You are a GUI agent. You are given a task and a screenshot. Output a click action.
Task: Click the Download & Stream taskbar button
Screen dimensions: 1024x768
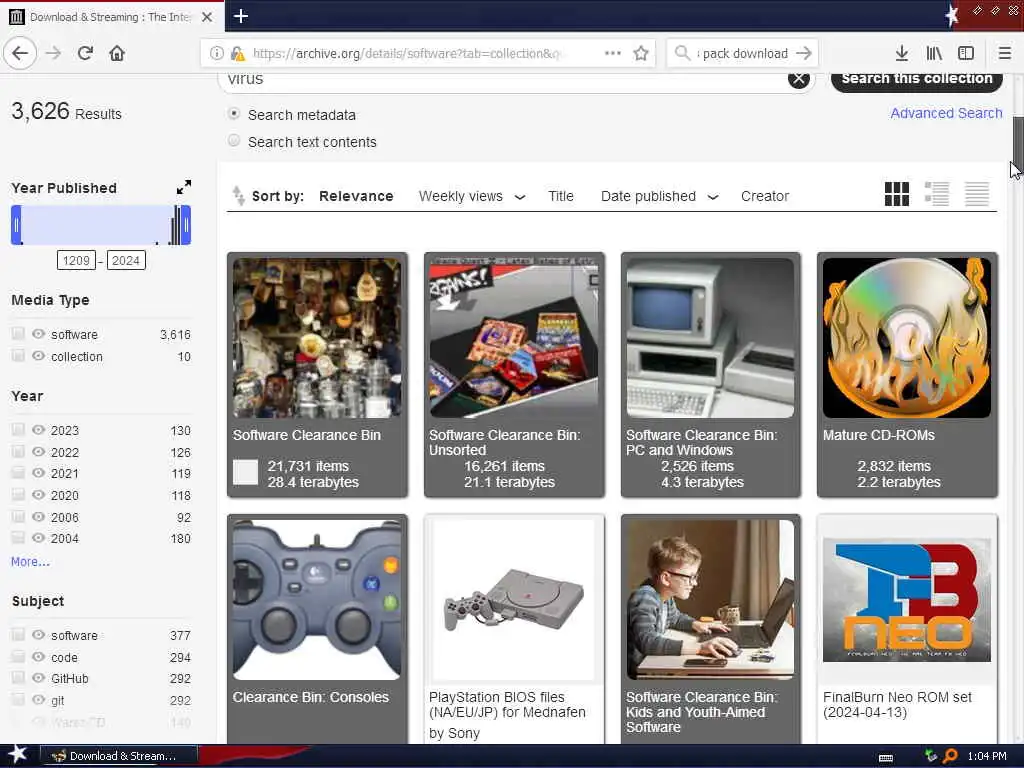coord(120,756)
